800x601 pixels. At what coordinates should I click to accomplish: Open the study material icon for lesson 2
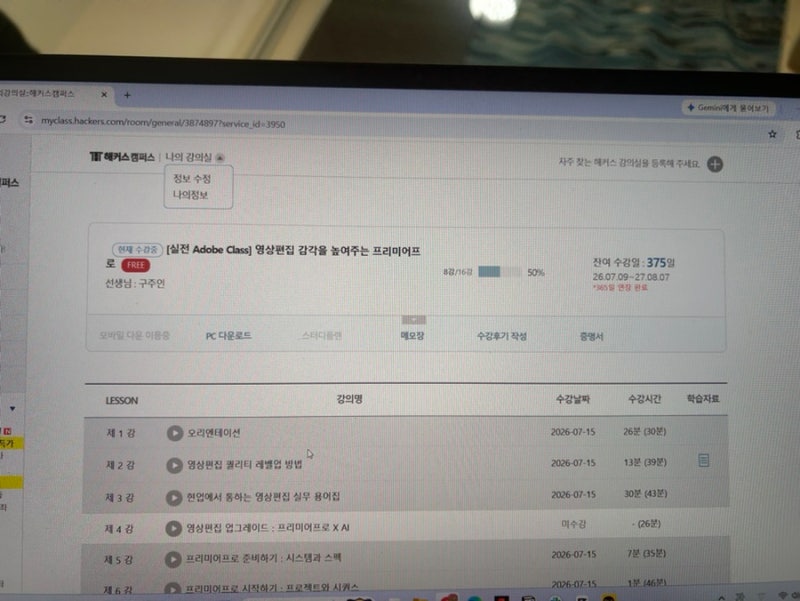point(704,461)
